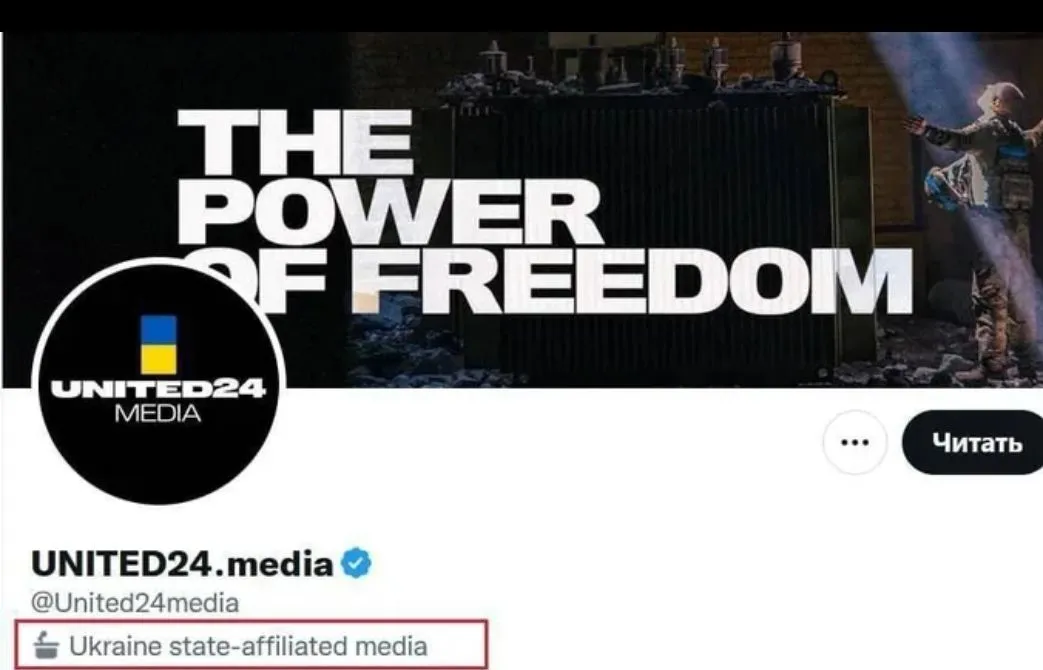Click the word POWER in the banner

pos(390,212)
